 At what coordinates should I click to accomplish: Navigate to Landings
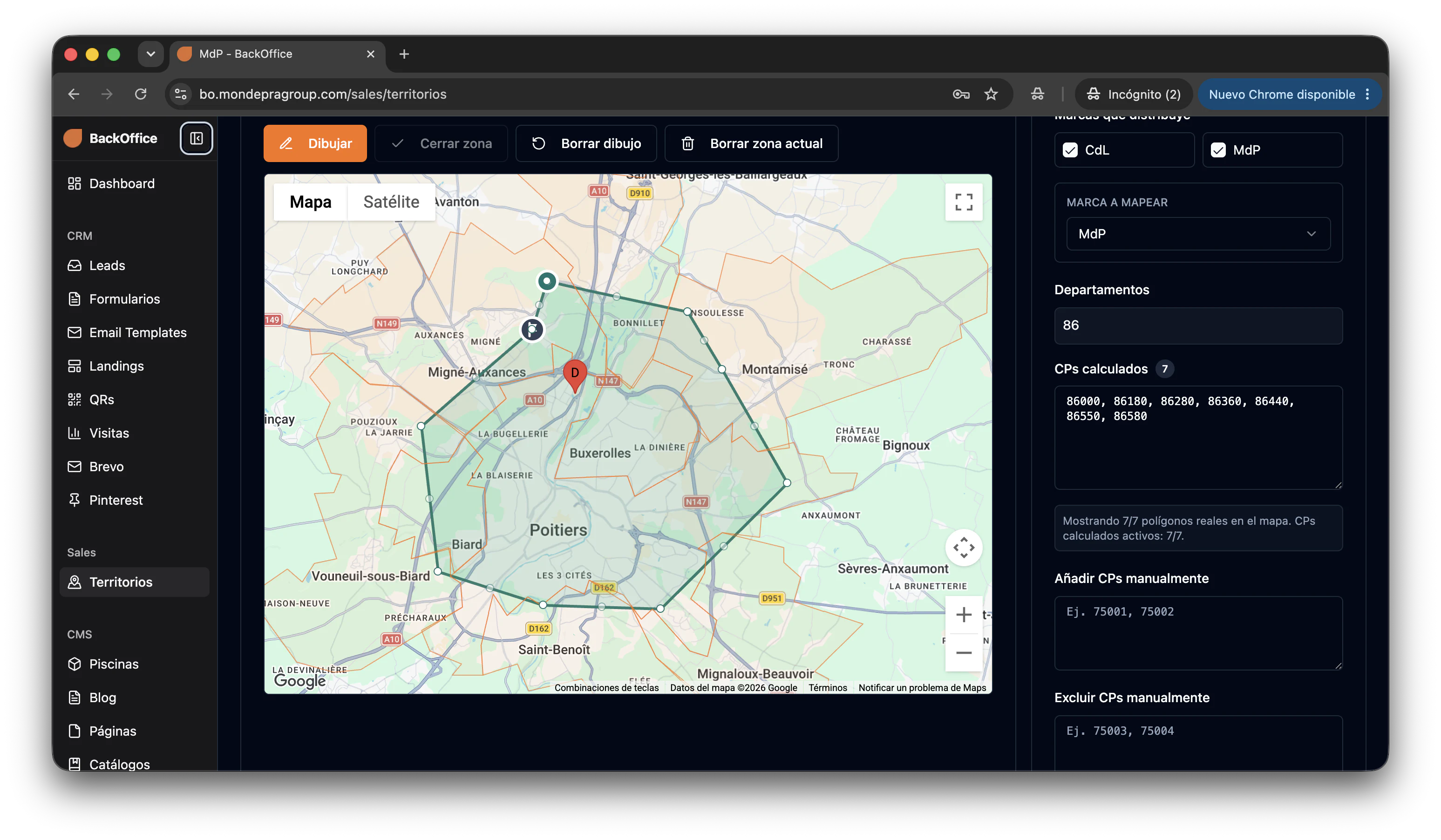(x=135, y=366)
